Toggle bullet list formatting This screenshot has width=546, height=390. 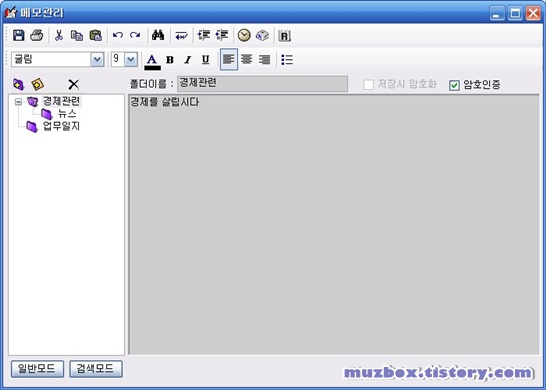[x=287, y=60]
